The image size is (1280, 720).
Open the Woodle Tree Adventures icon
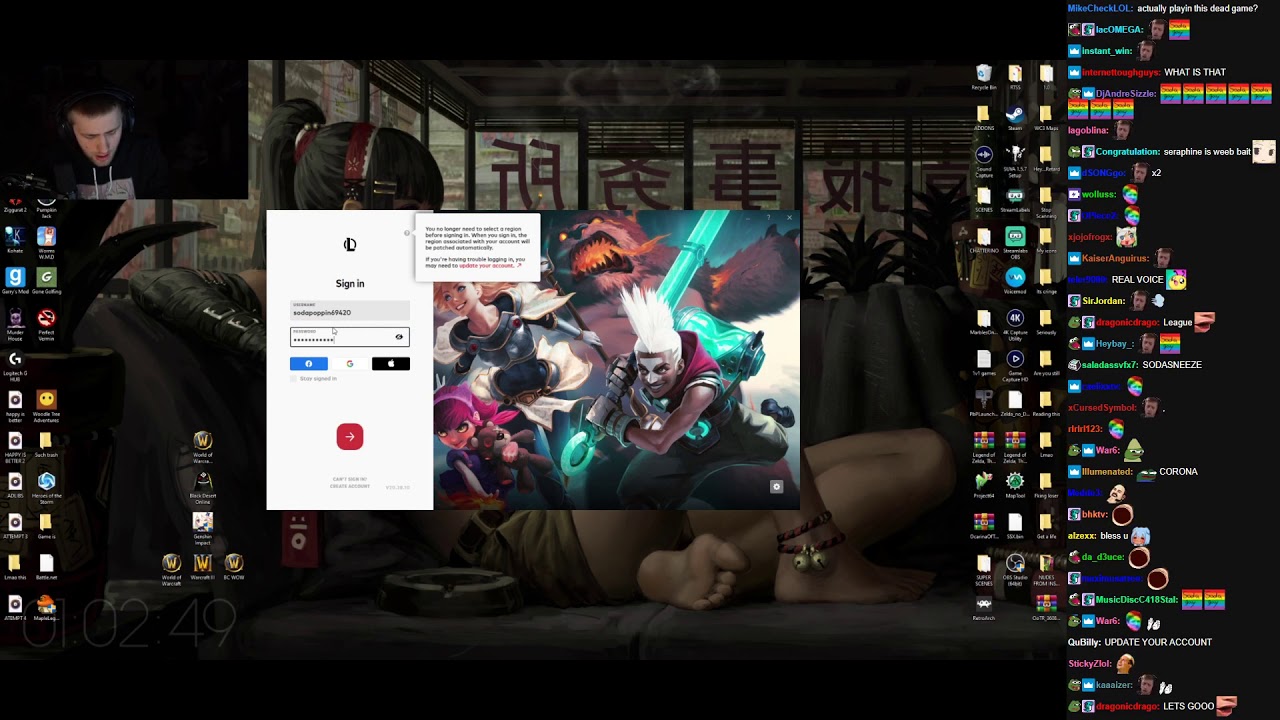click(x=46, y=405)
